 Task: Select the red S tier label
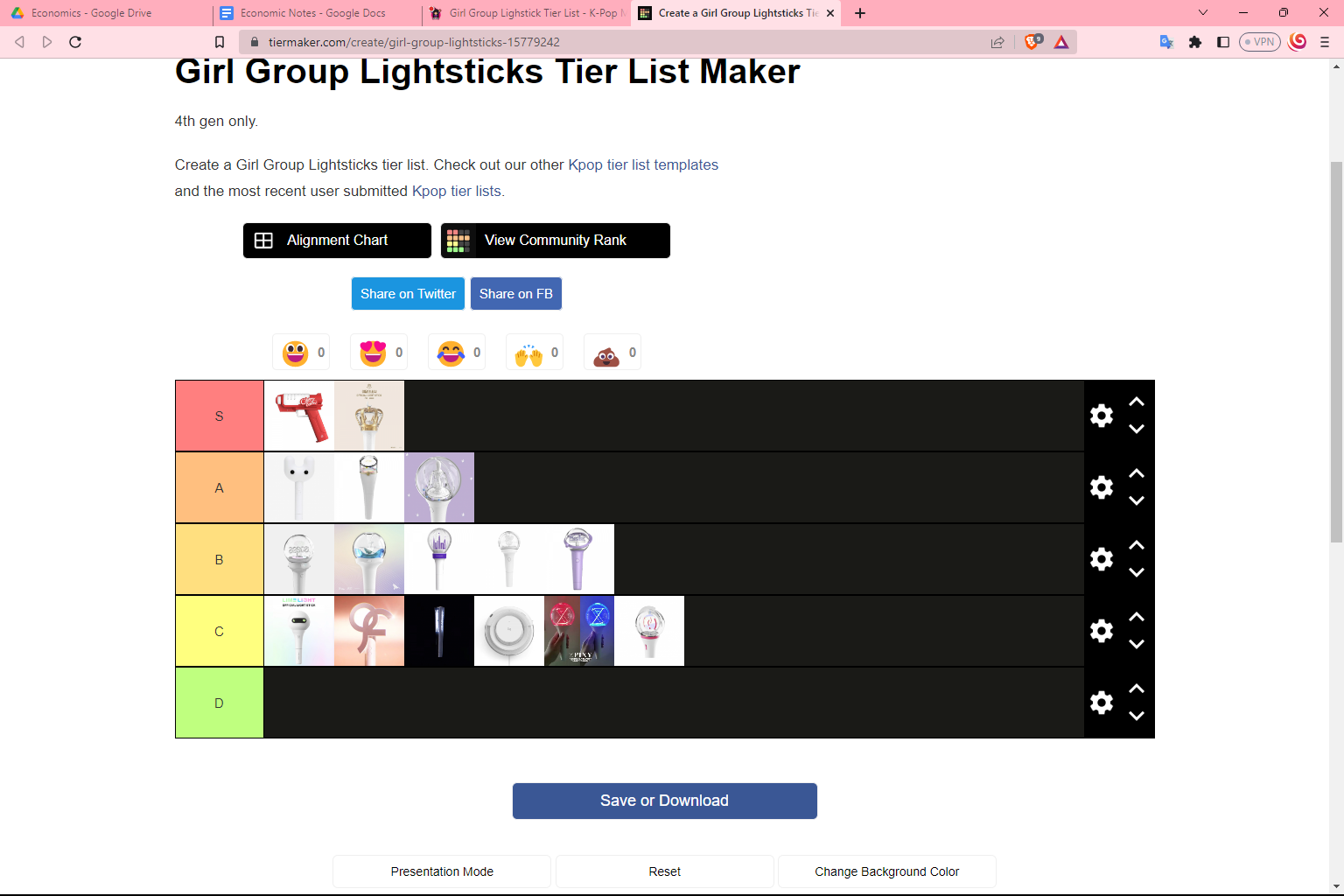220,416
